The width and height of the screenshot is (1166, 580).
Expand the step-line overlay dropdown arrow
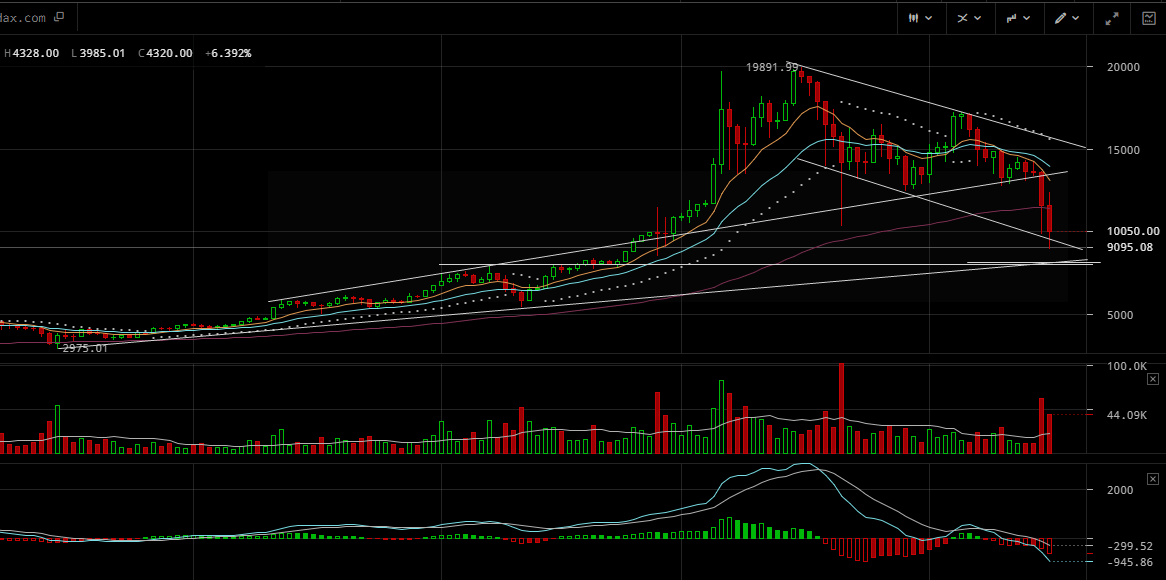pos(1027,18)
